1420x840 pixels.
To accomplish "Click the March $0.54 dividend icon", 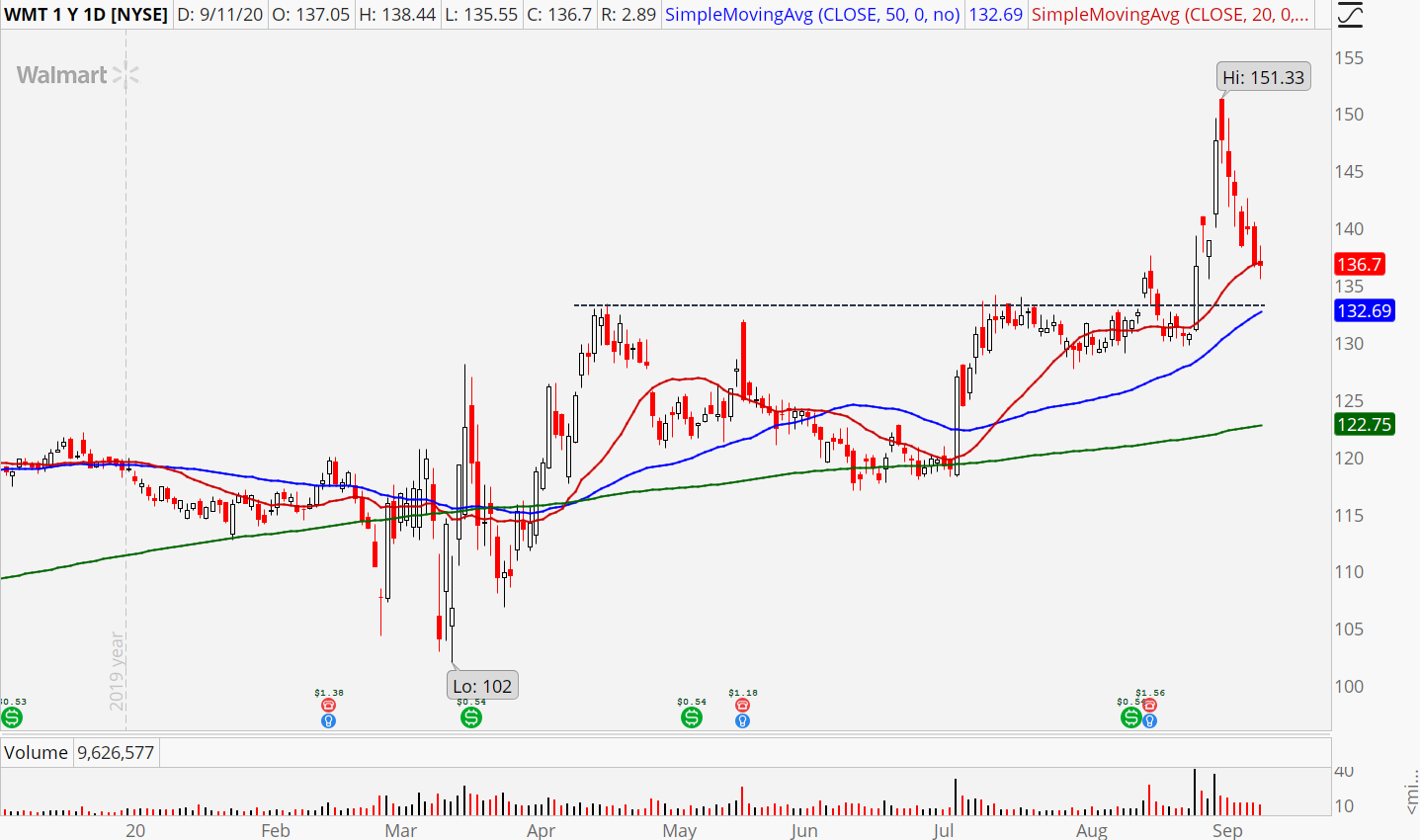I will (x=471, y=717).
